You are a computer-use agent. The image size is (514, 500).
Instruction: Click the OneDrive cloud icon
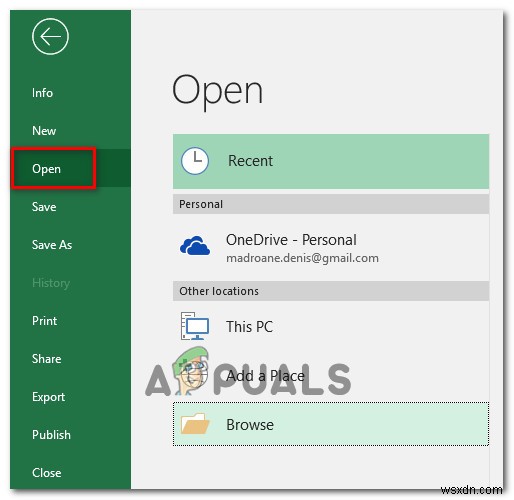[195, 245]
